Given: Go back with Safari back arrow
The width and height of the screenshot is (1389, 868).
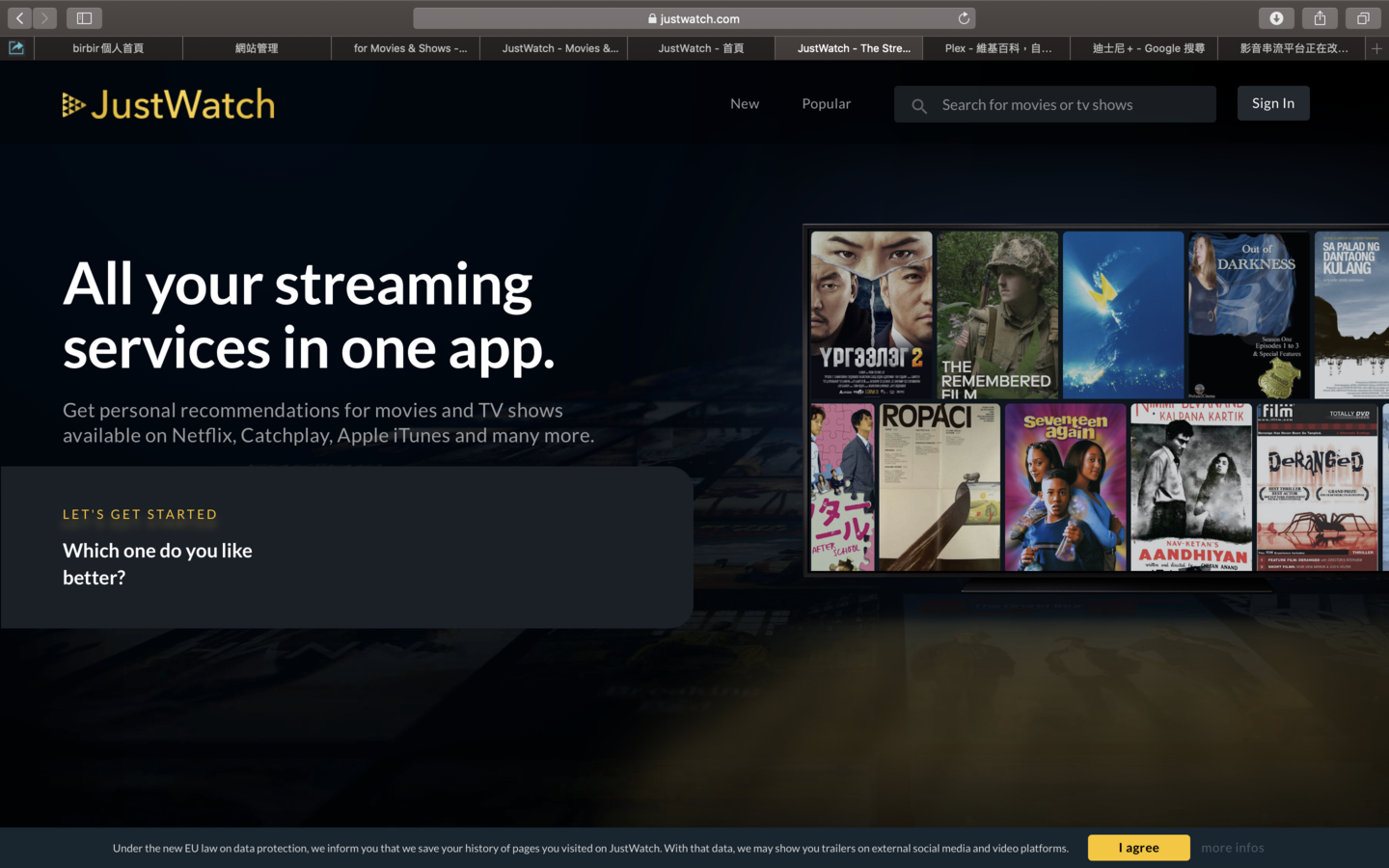Looking at the screenshot, I should click(19, 18).
